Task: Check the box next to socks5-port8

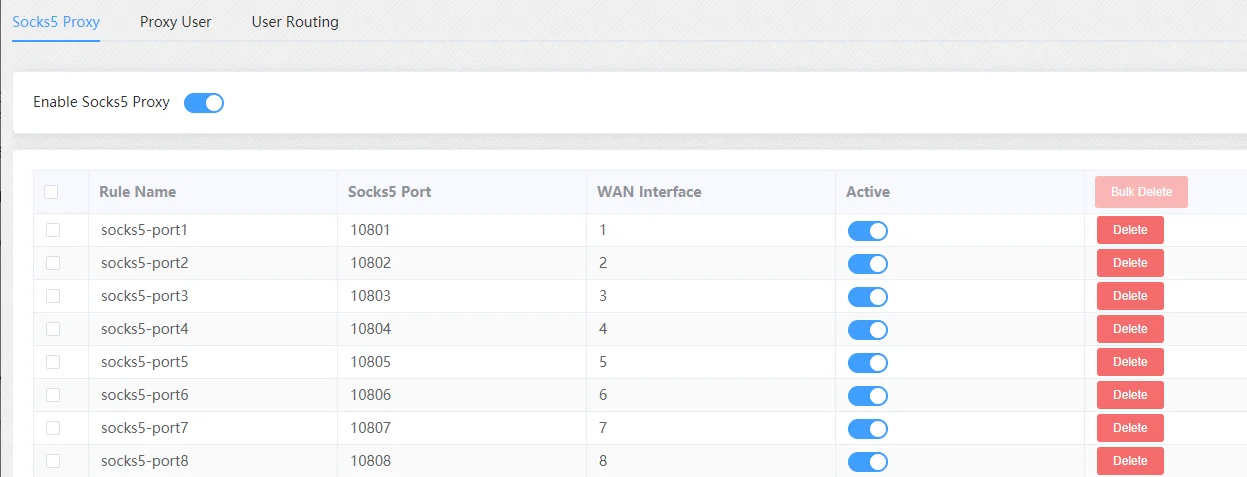Action: coord(53,461)
